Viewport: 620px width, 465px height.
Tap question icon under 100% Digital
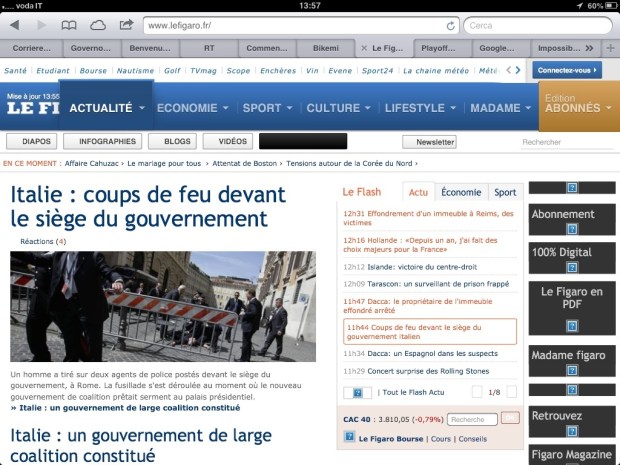pyautogui.click(x=572, y=268)
